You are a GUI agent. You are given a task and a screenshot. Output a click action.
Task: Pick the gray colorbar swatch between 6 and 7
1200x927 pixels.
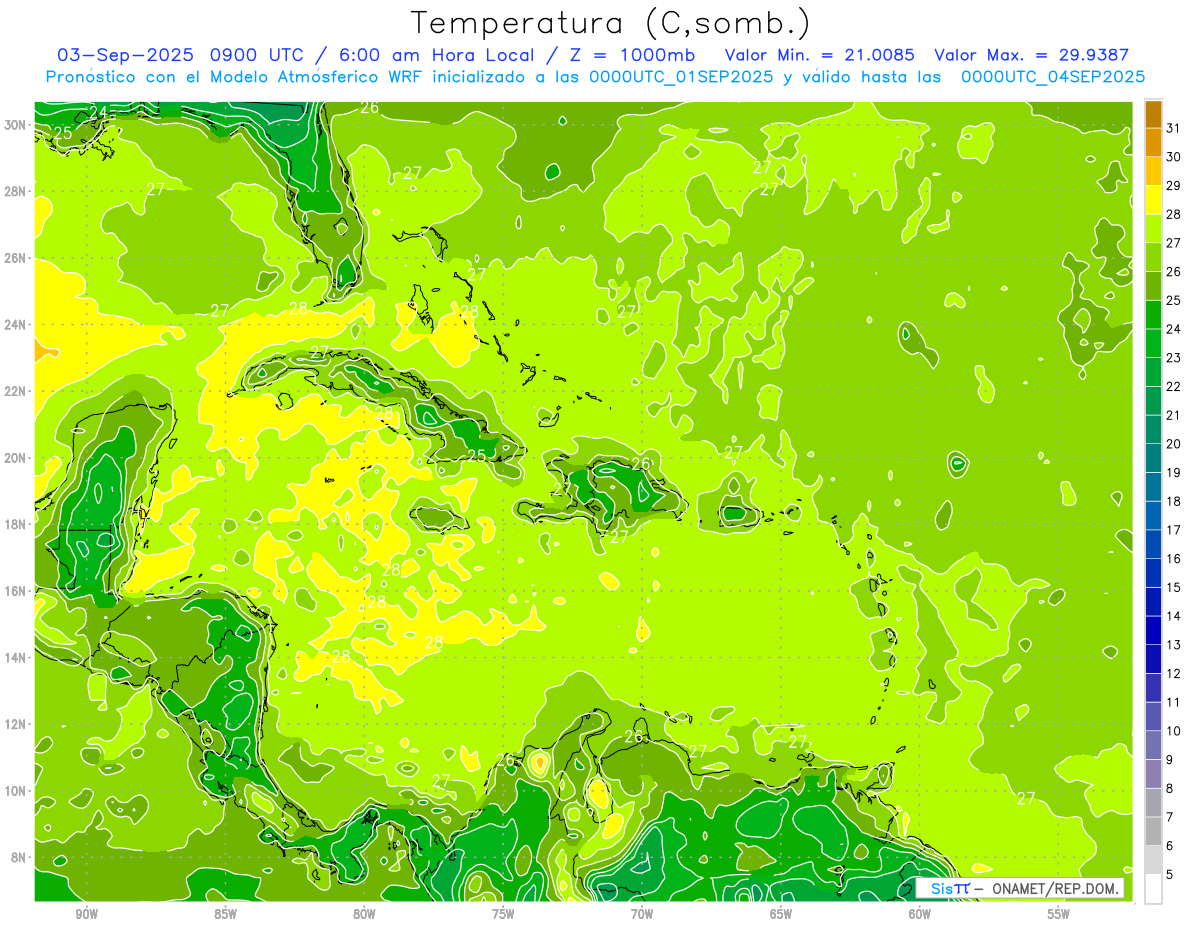coord(1153,832)
